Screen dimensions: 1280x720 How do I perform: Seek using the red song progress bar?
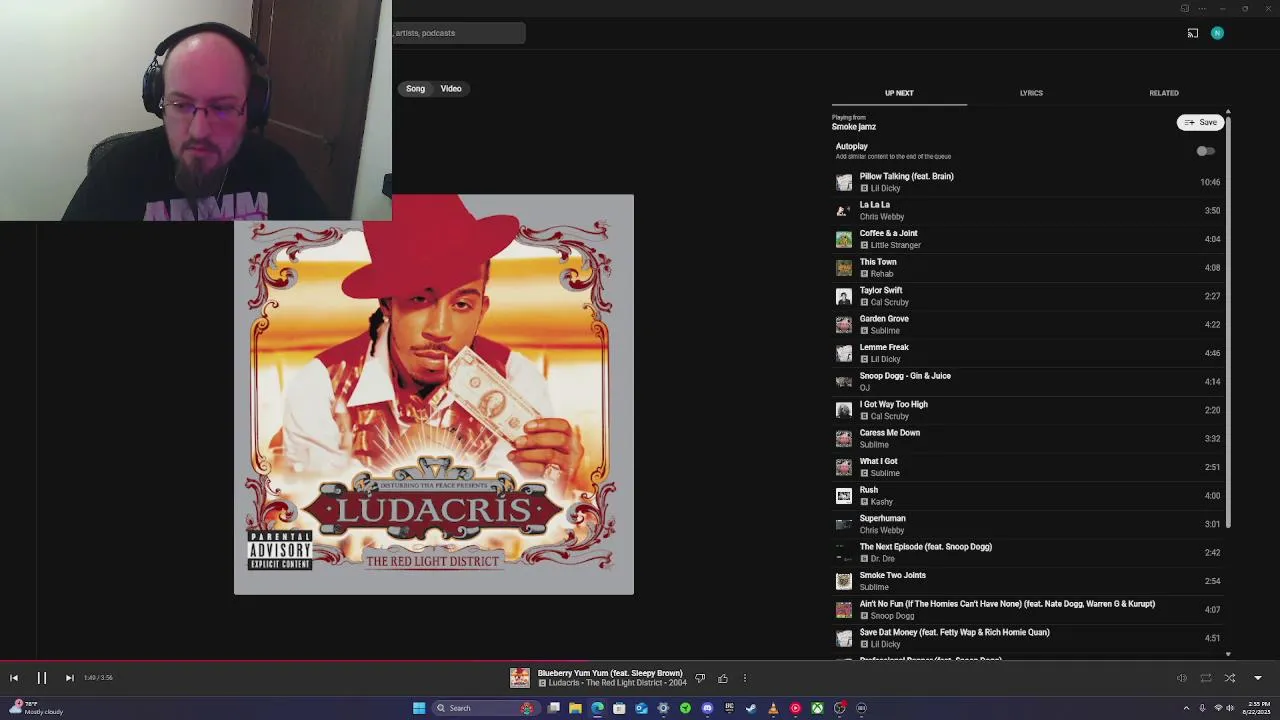pos(640,661)
